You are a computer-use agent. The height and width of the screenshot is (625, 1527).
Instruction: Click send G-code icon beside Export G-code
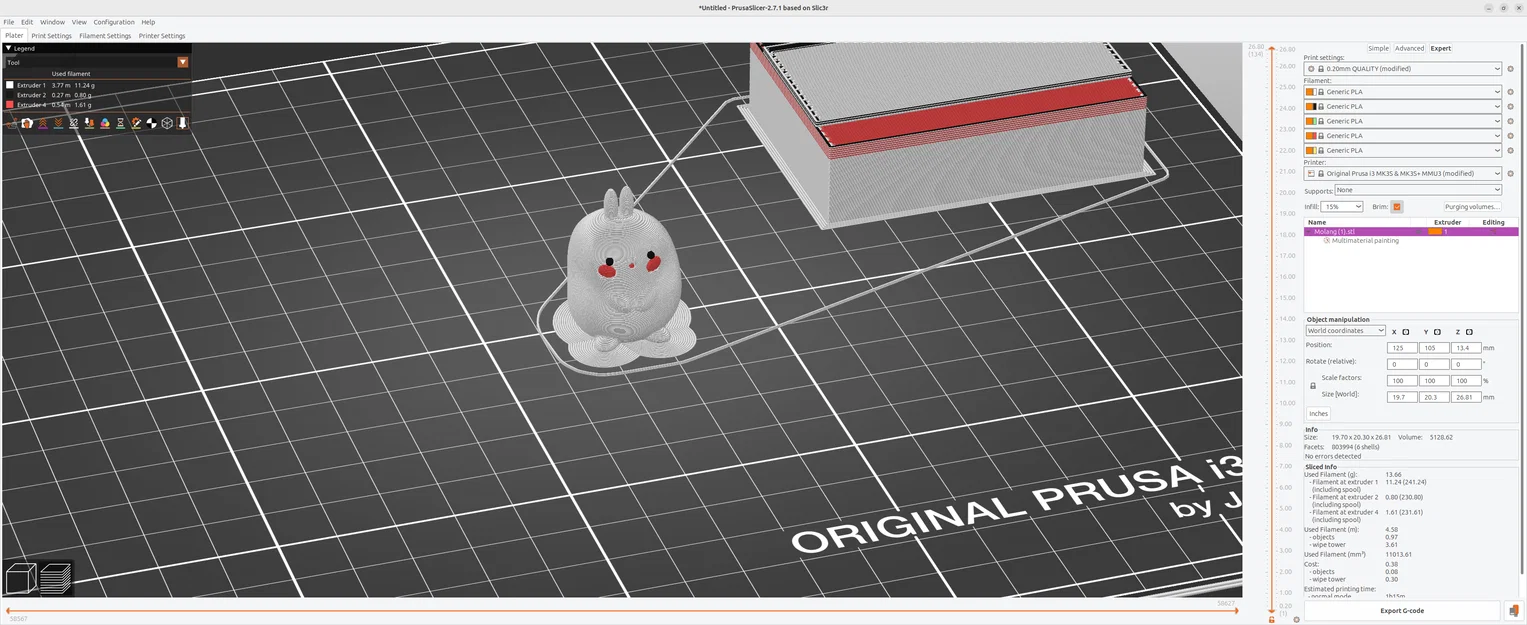click(1514, 610)
